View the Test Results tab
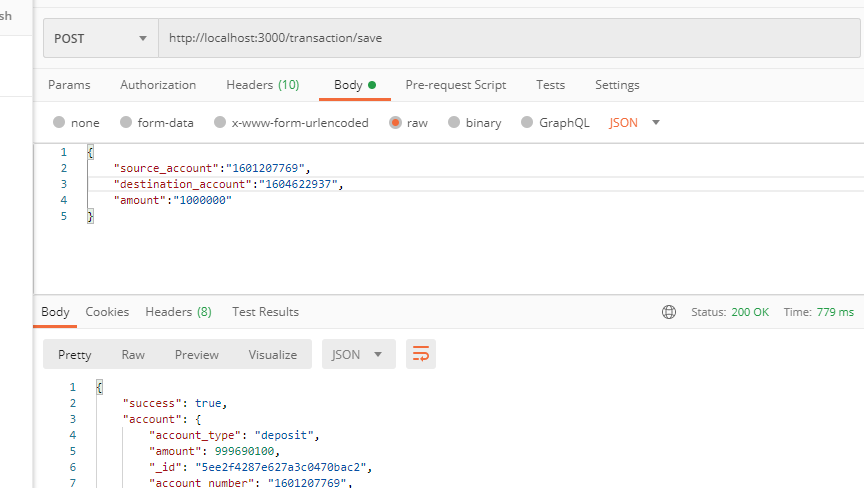 click(265, 312)
